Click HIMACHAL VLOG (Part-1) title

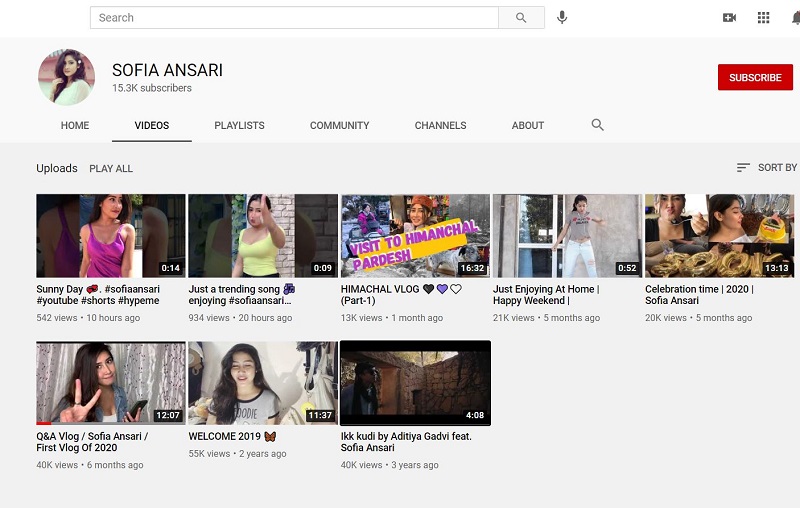(x=401, y=295)
